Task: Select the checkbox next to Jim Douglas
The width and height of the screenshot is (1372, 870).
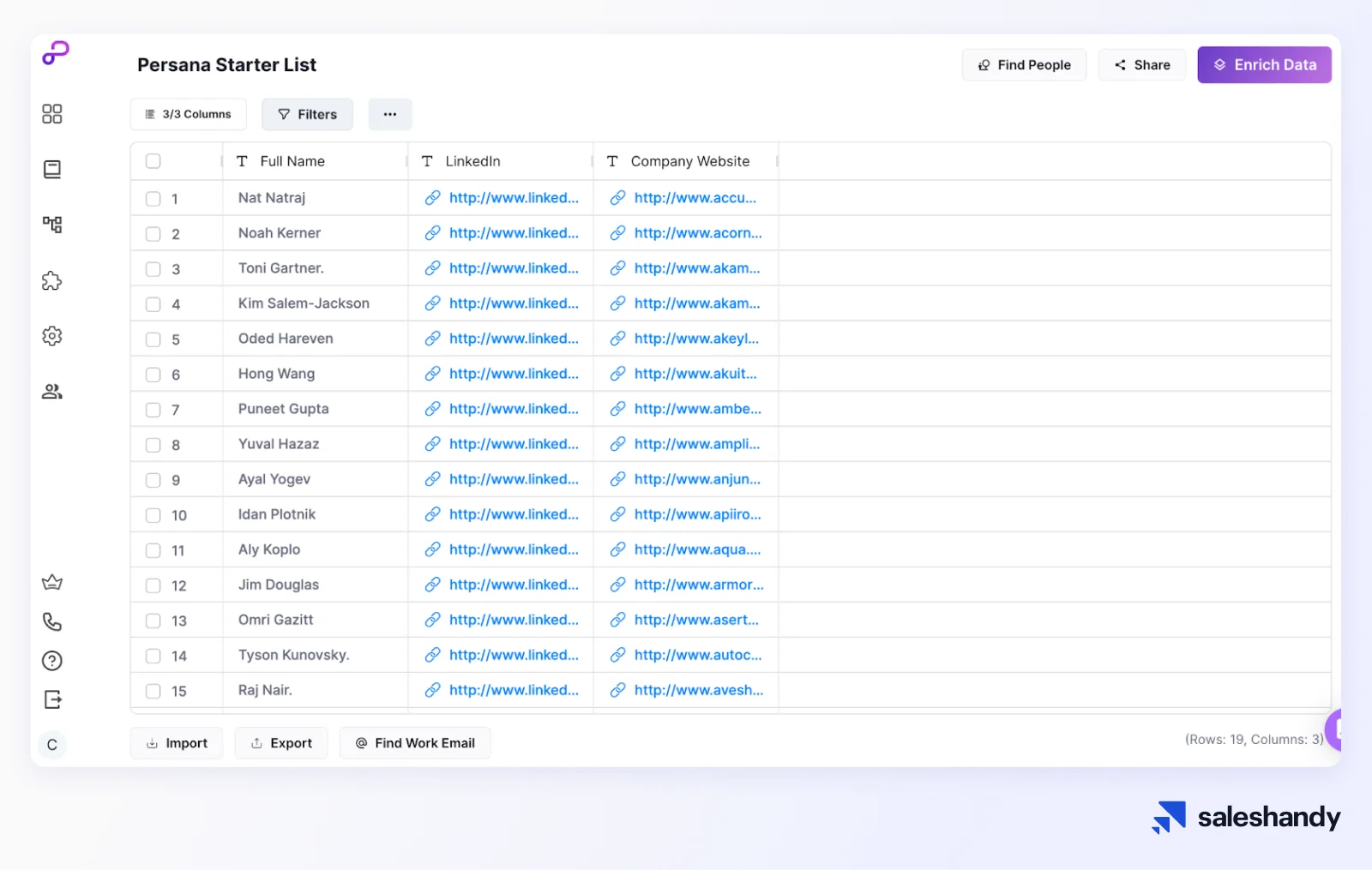Action: [153, 585]
